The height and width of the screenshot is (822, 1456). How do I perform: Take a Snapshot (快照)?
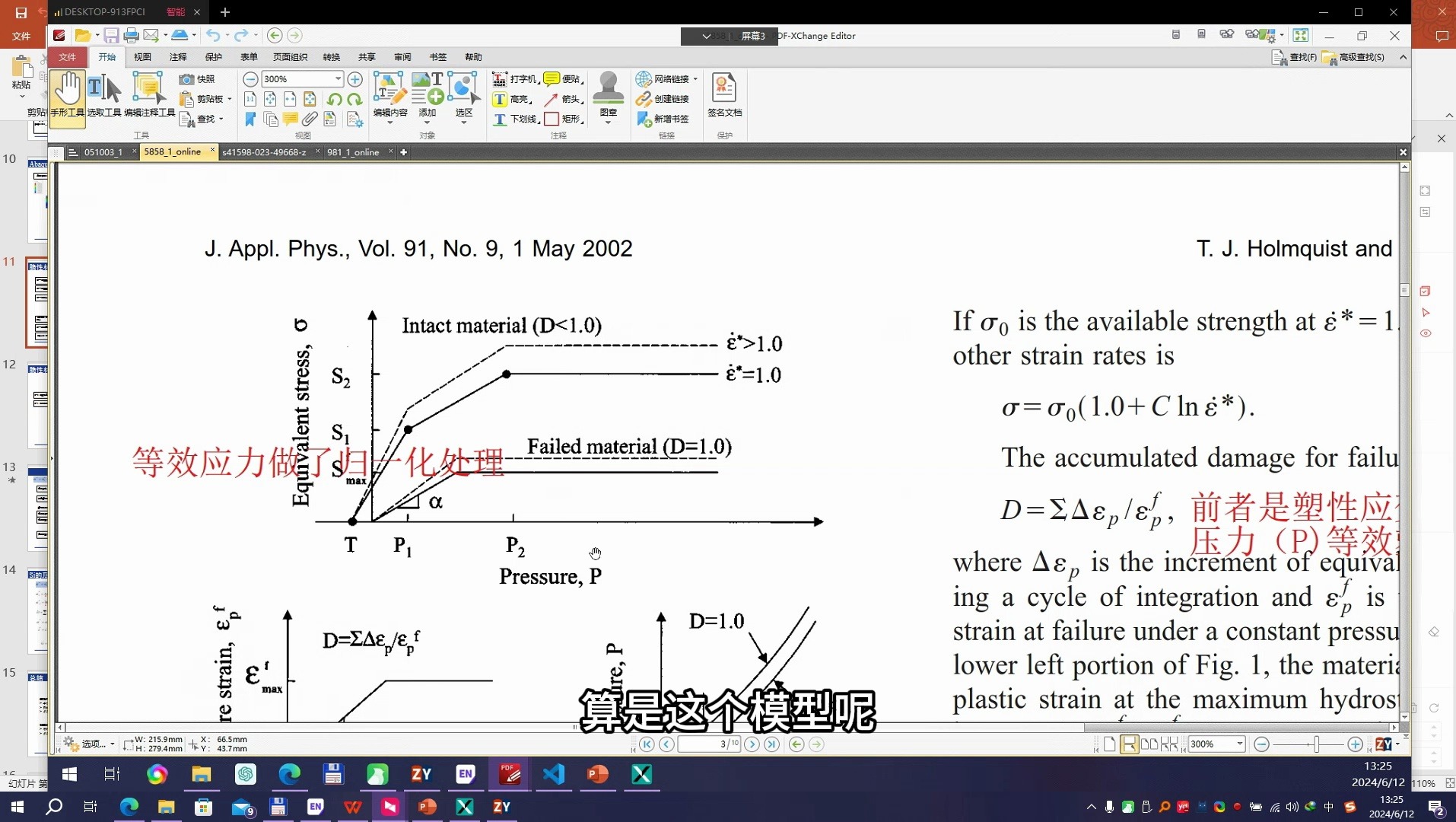197,79
